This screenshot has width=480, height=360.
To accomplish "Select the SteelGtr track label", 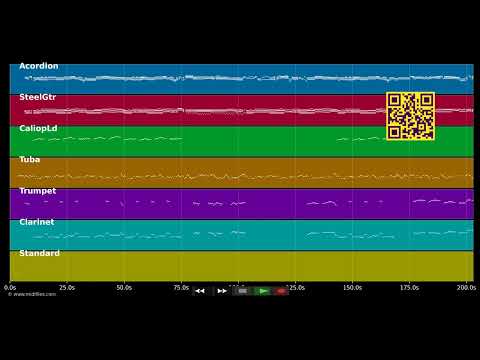I will (37, 97).
